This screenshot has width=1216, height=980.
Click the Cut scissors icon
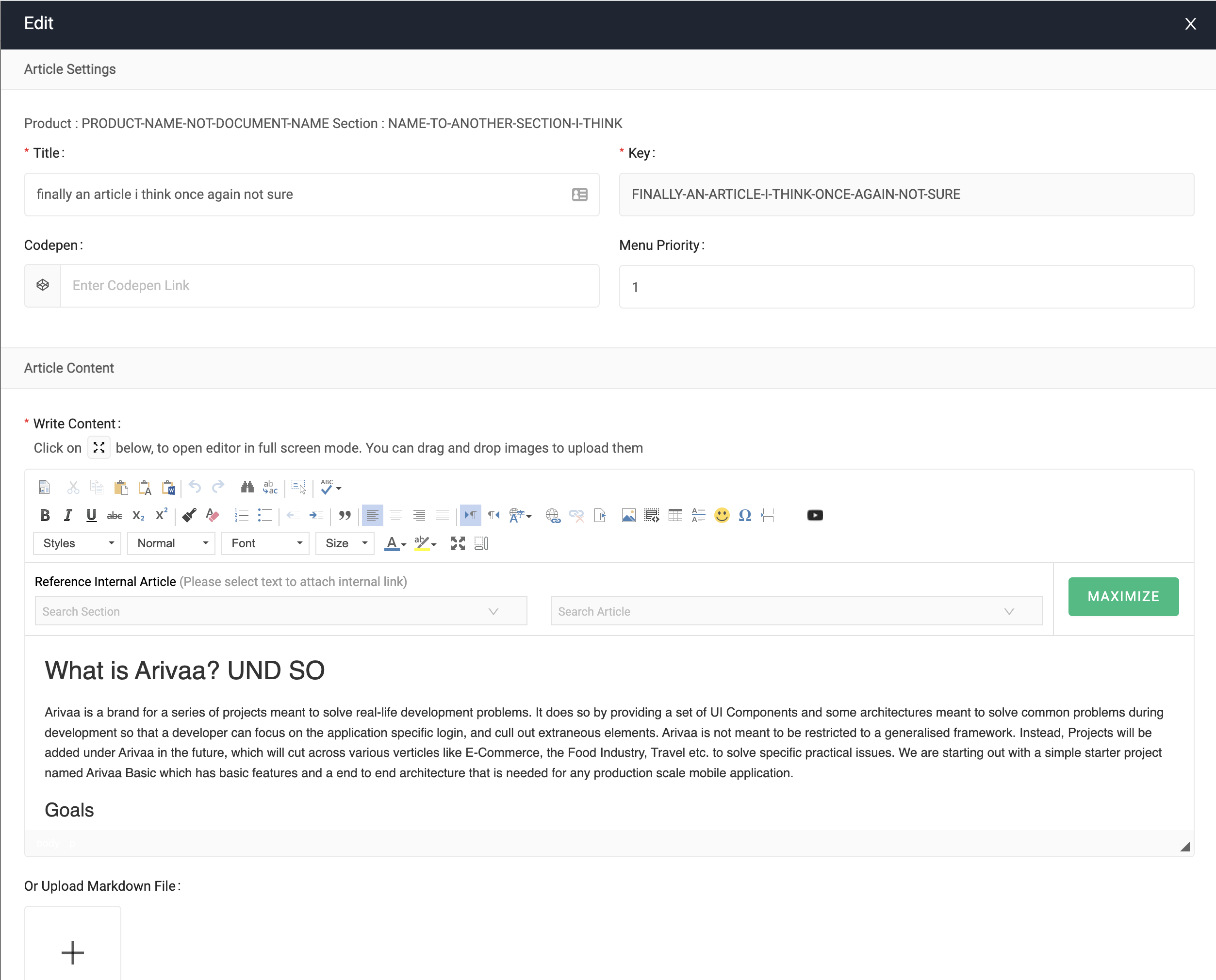point(73,487)
